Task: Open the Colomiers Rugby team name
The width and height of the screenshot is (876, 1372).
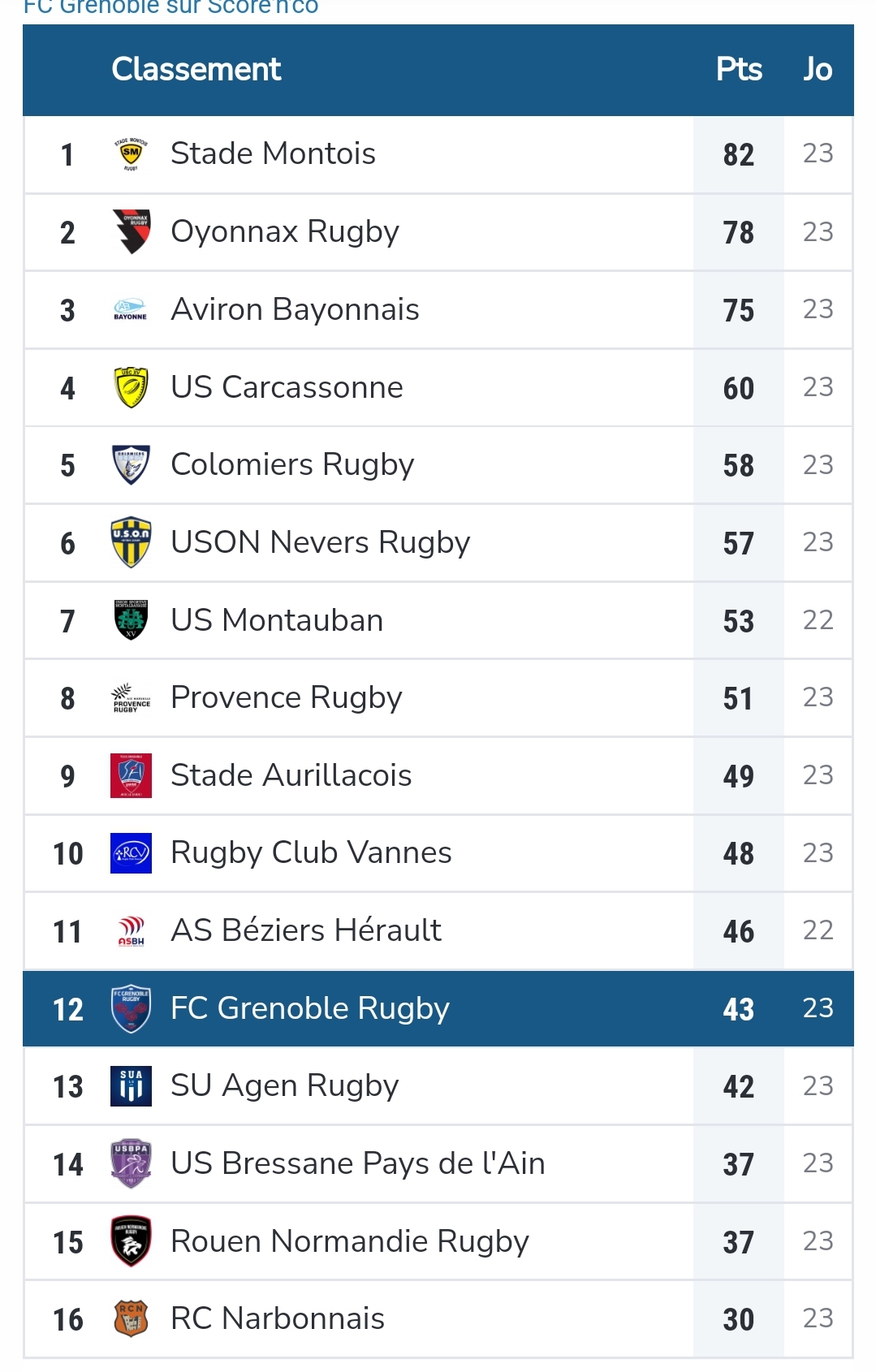Action: (x=292, y=465)
